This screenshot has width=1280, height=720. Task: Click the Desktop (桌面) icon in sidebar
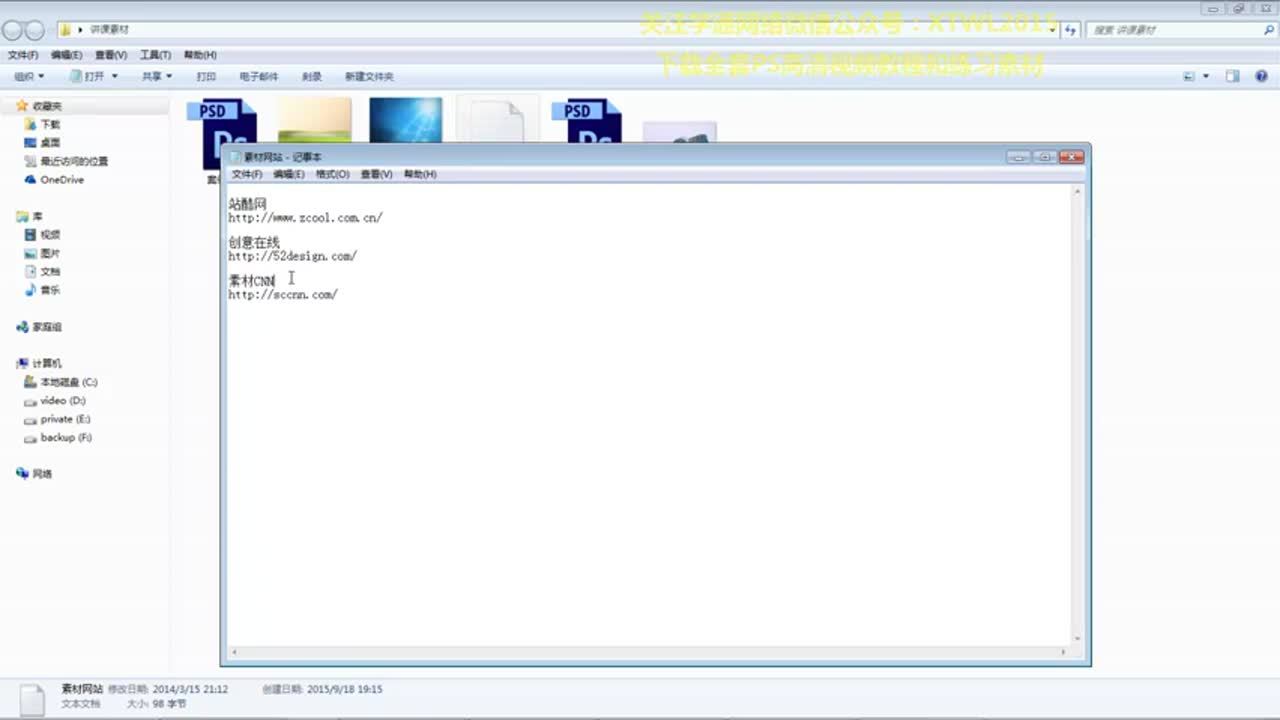pyautogui.click(x=30, y=143)
